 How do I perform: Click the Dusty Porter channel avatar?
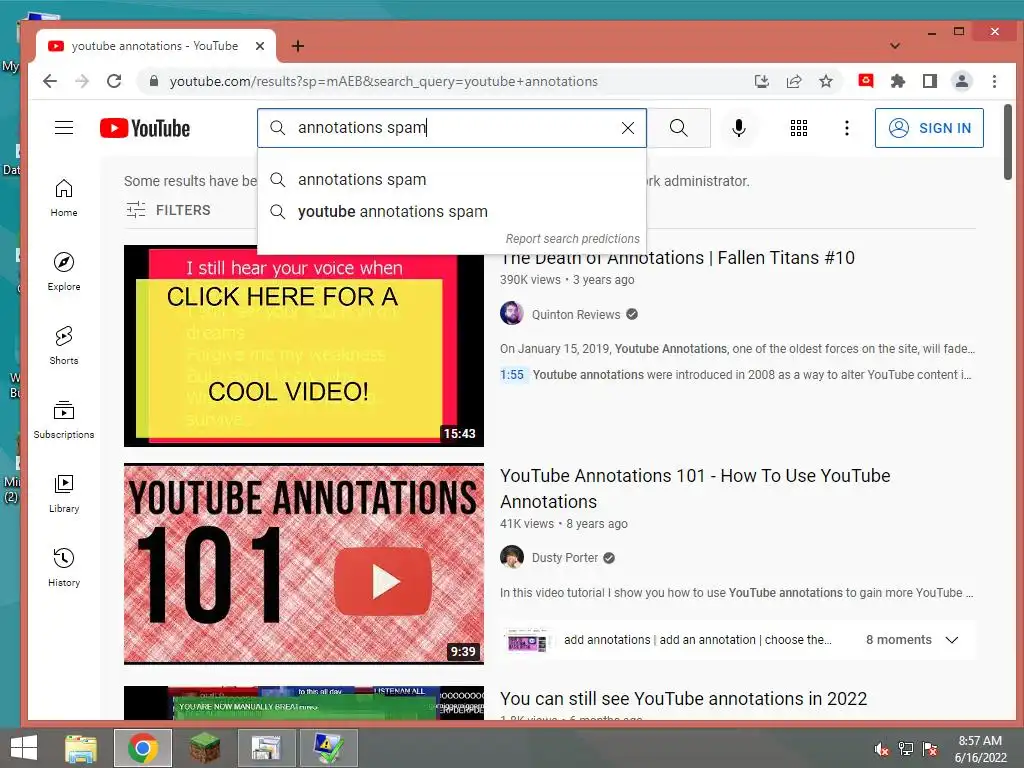pyautogui.click(x=512, y=557)
